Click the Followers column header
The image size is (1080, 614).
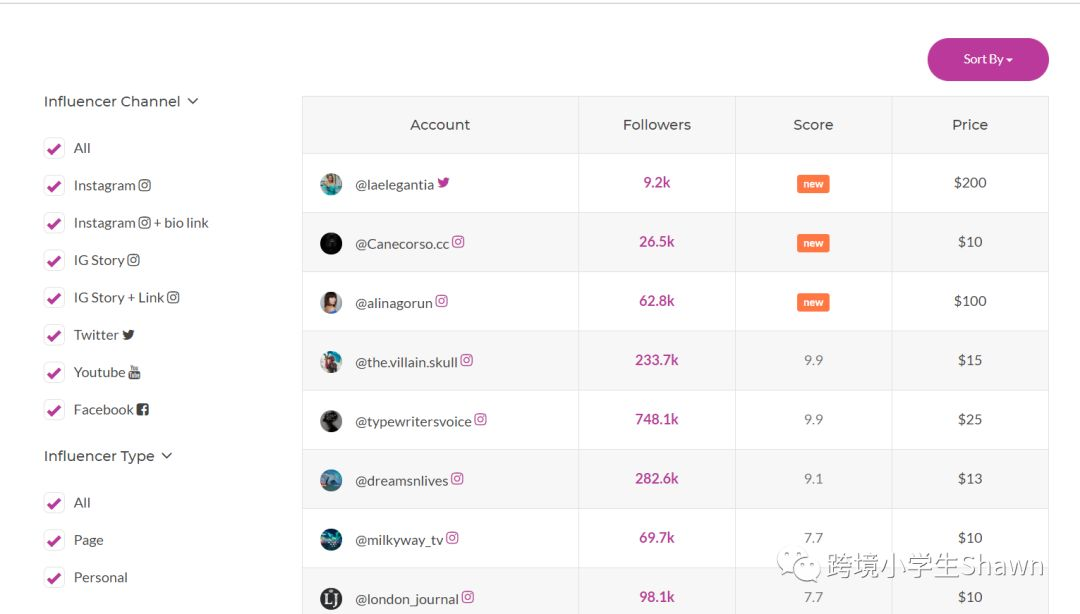tap(656, 125)
